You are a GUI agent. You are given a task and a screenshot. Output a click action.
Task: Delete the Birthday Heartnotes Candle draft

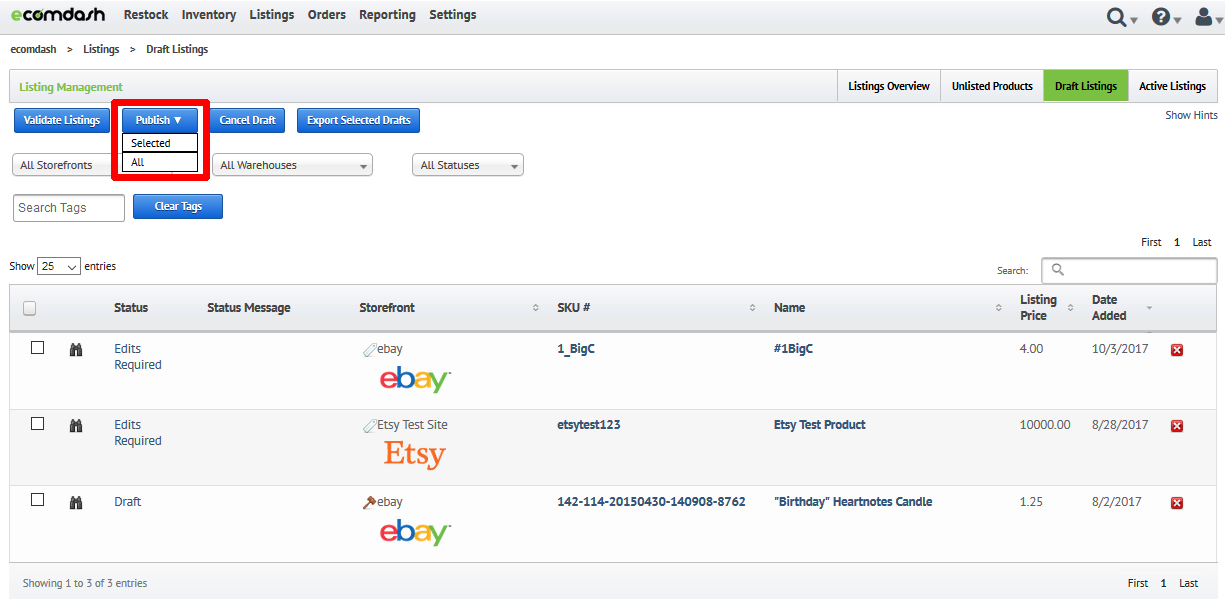coord(1177,503)
